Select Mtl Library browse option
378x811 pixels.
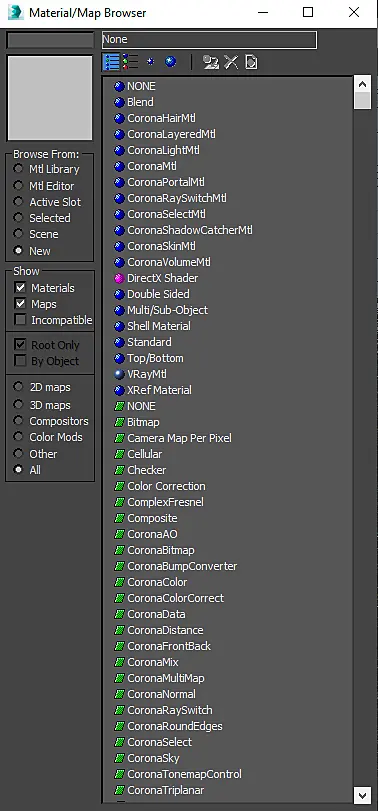(19, 169)
